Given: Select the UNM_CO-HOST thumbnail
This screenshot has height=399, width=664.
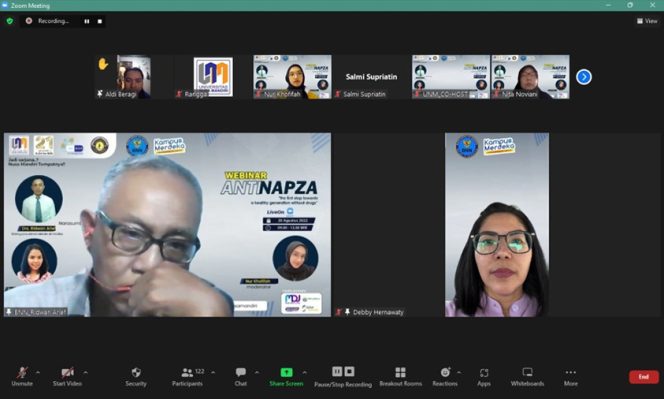Looking at the screenshot, I should click(x=451, y=77).
